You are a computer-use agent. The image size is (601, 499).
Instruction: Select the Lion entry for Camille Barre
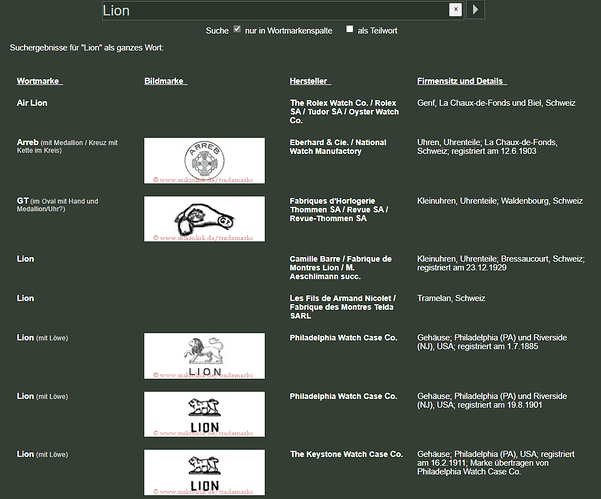click(x=25, y=259)
